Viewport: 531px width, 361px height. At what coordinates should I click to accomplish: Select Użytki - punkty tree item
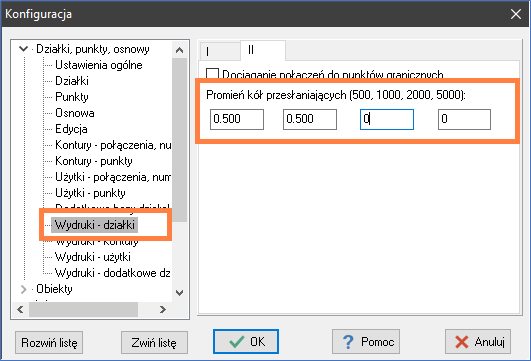90,193
